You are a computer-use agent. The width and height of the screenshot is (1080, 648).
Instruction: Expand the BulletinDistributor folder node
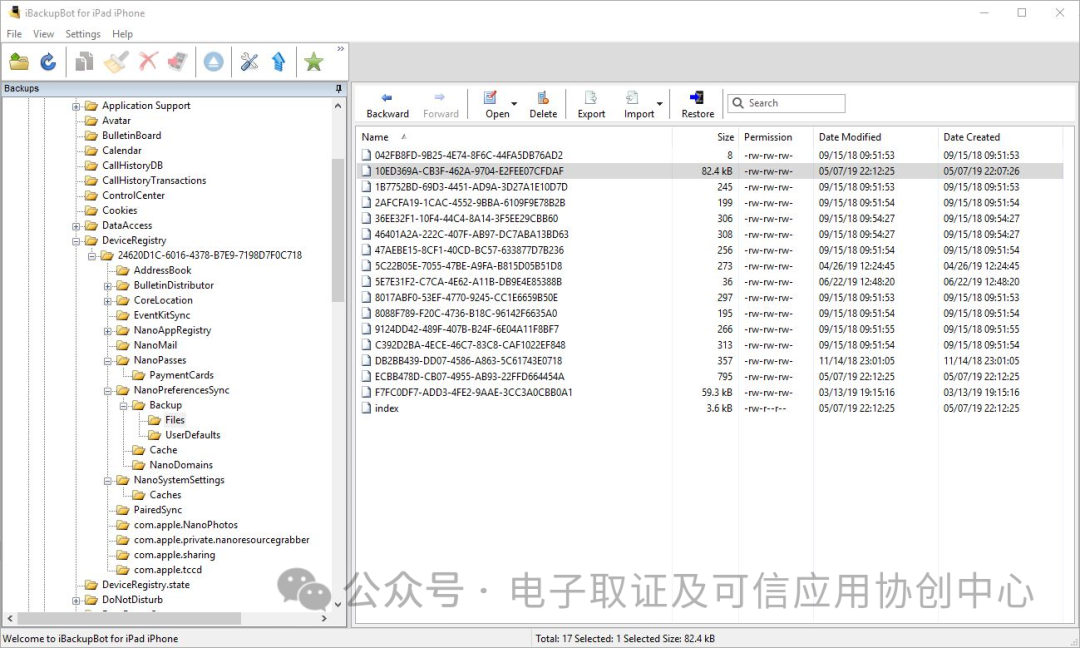click(x=107, y=286)
